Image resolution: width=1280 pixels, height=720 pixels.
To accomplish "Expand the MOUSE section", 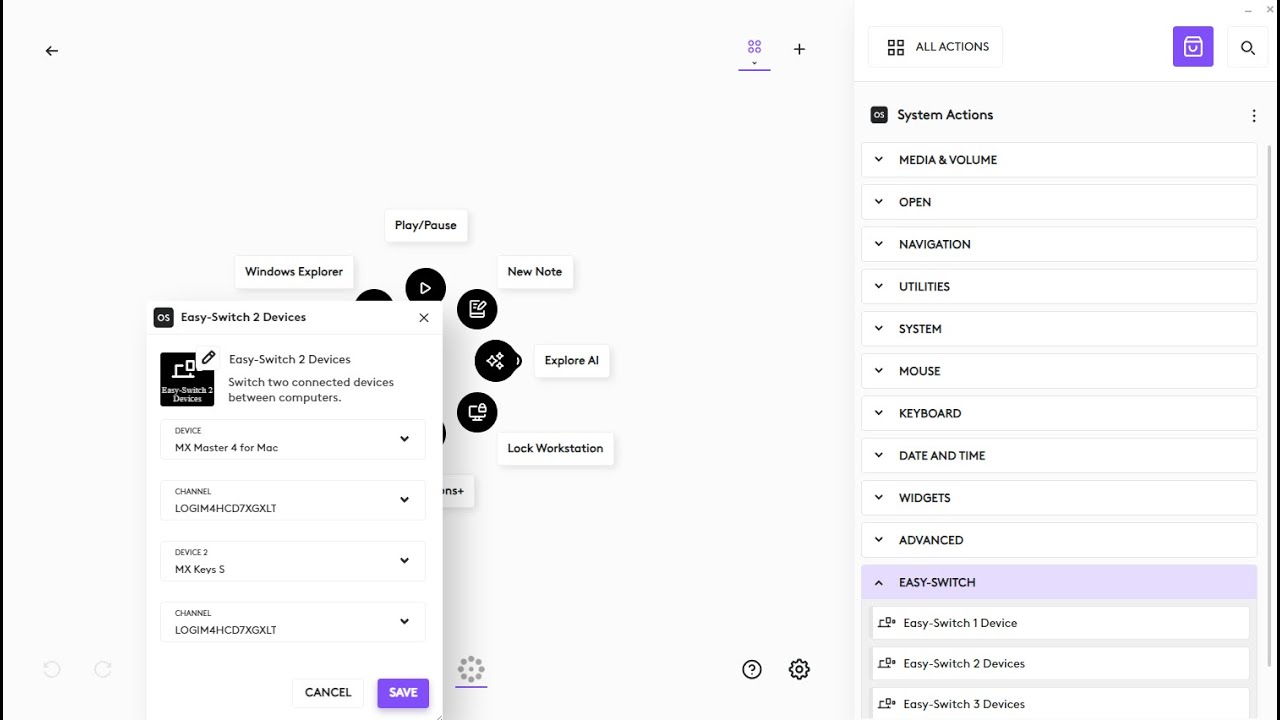I will click(1059, 371).
